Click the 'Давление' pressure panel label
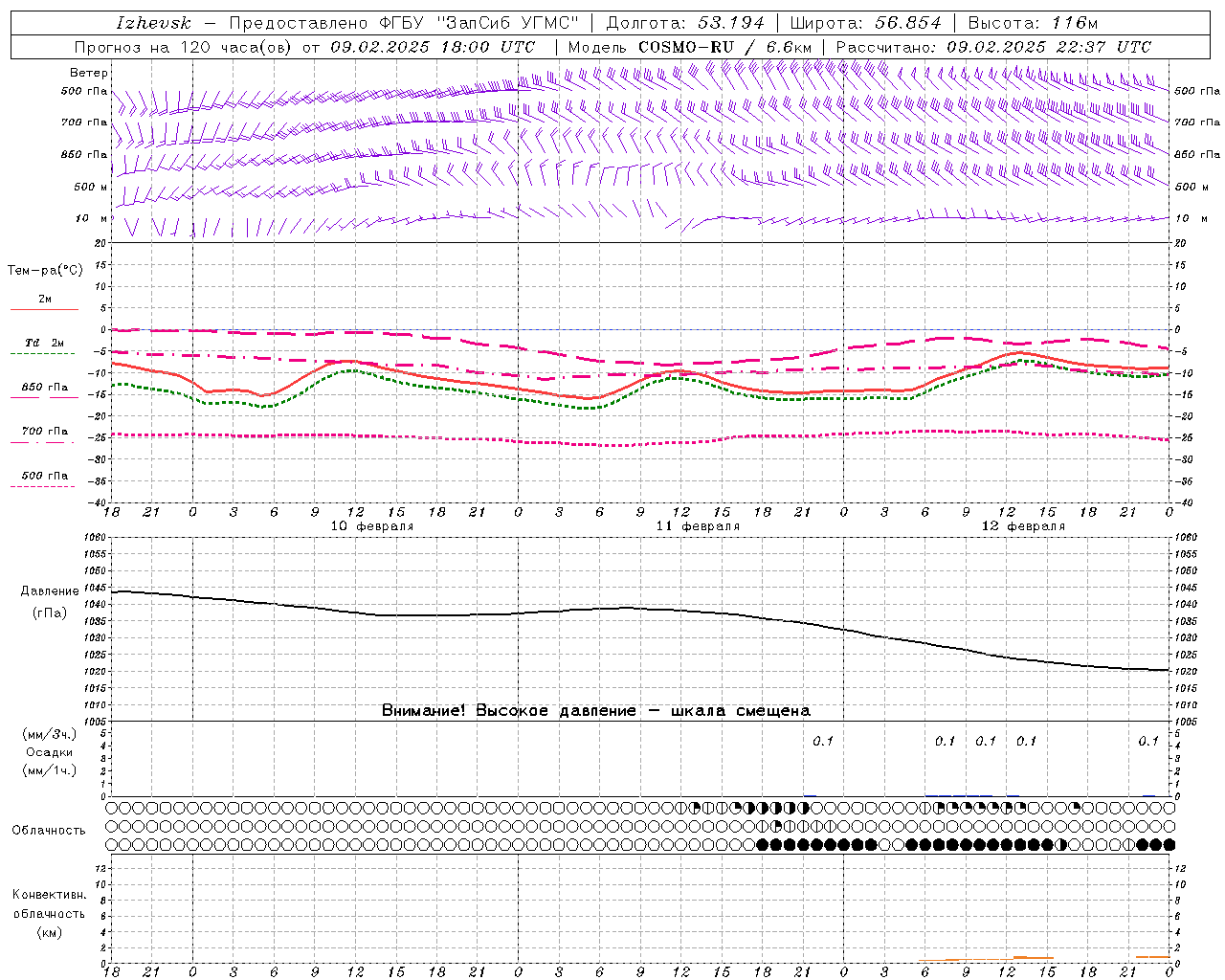Screen dimensions: 1225x980 point(50,591)
